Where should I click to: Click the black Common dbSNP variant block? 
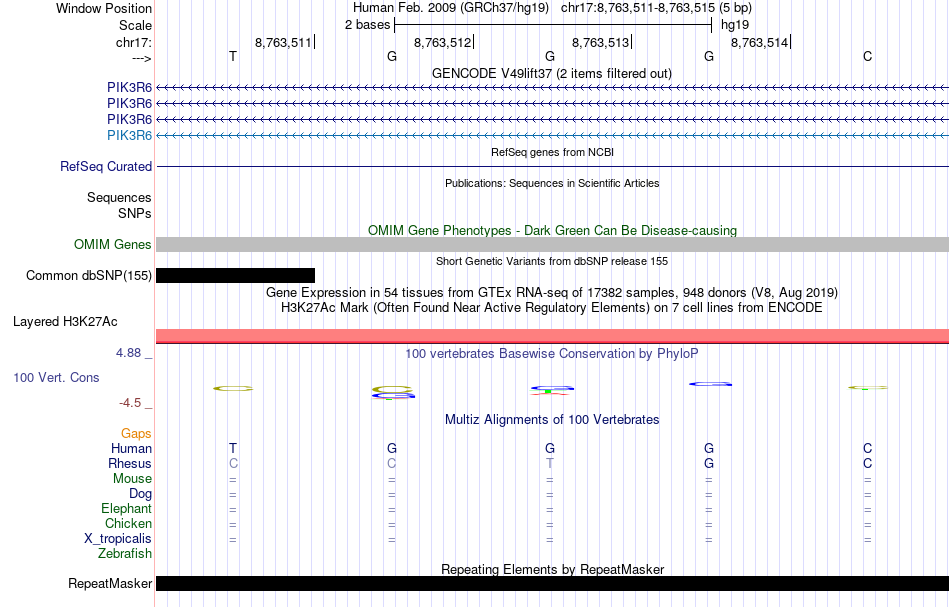(235, 276)
